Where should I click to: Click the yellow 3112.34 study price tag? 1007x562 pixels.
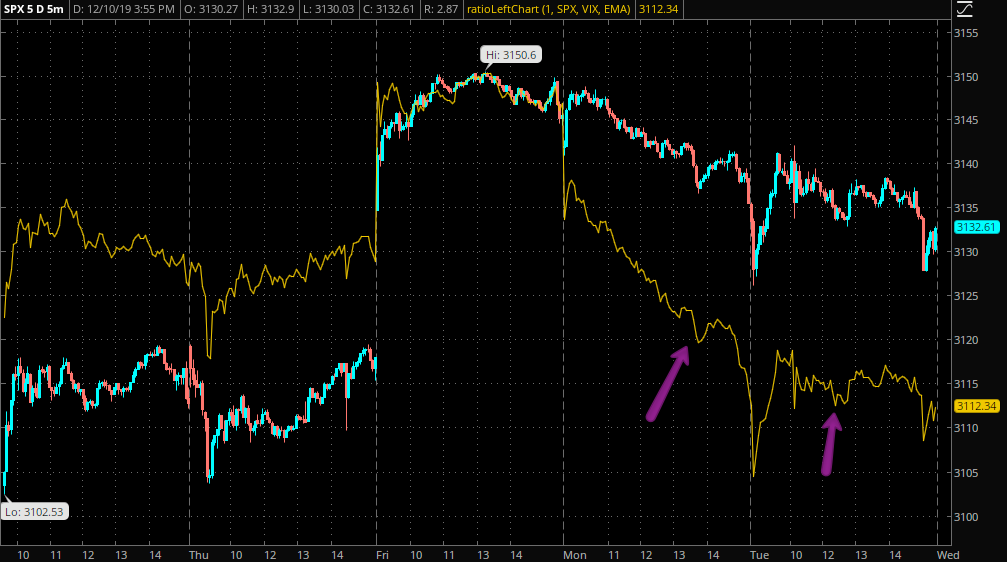click(976, 406)
